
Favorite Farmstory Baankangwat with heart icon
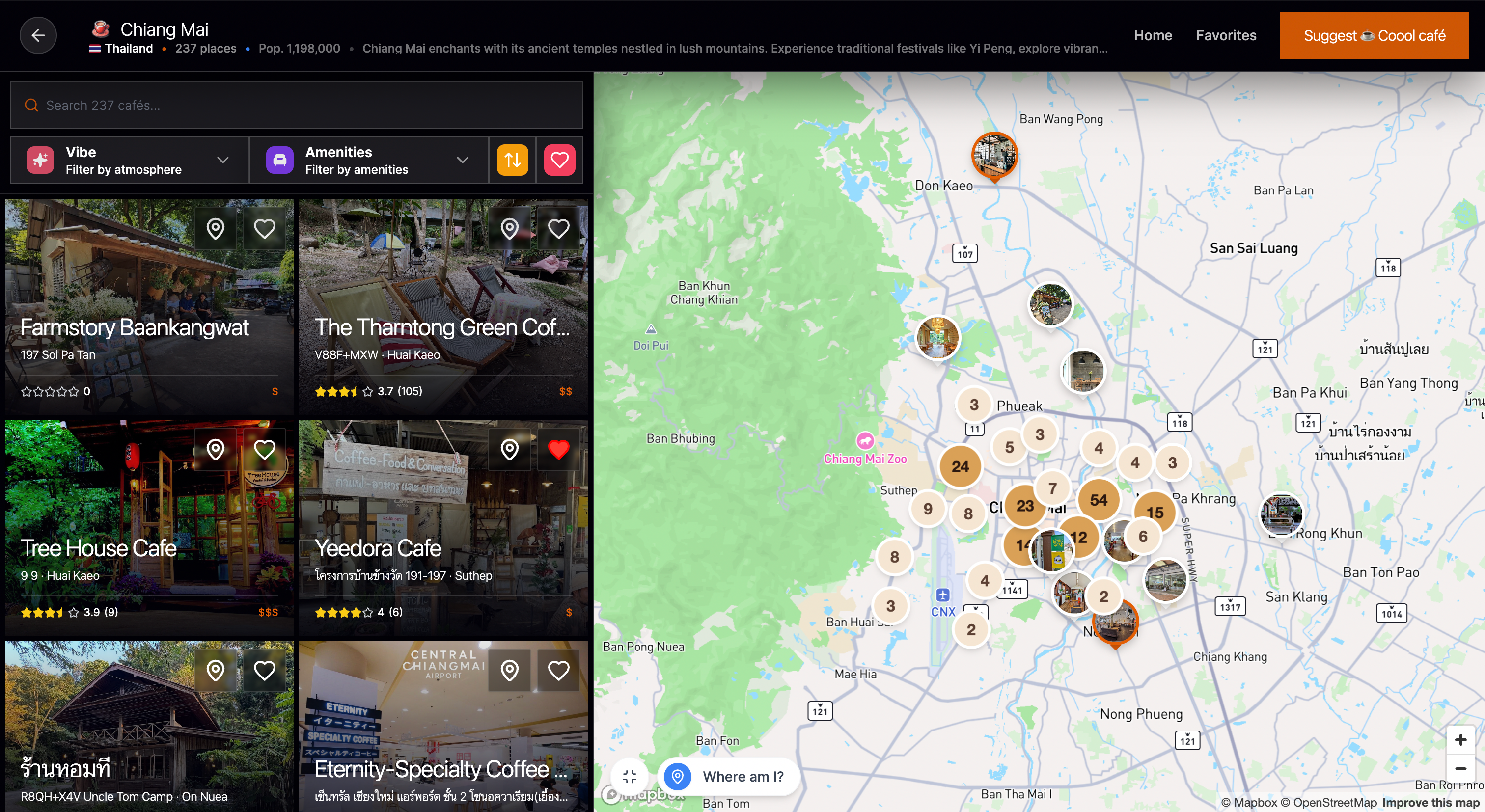click(x=265, y=229)
